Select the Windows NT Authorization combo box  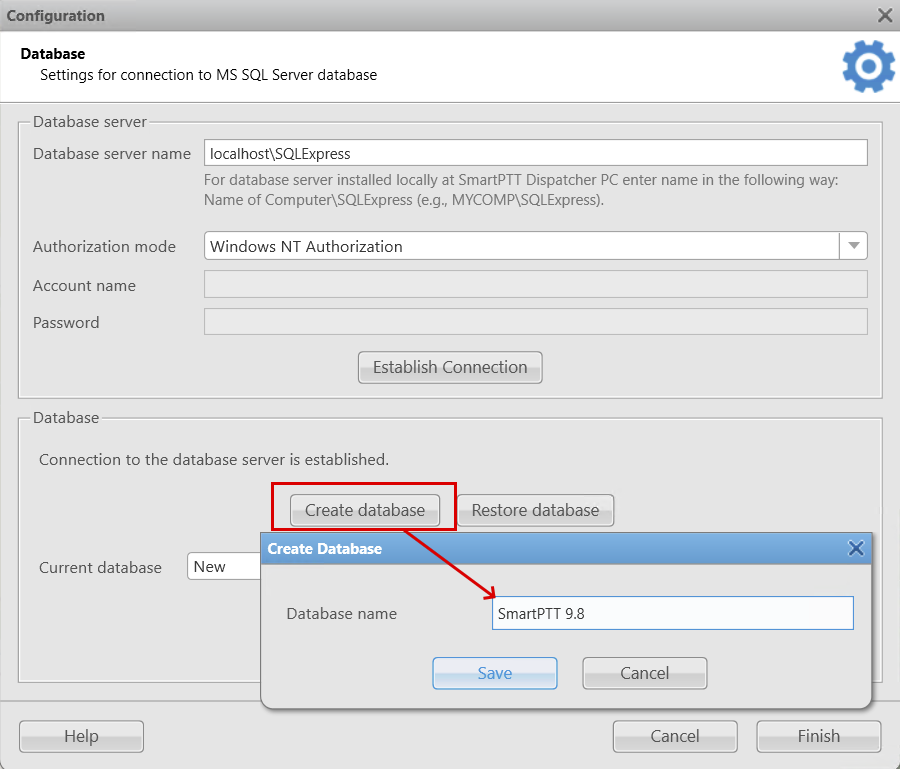(536, 246)
